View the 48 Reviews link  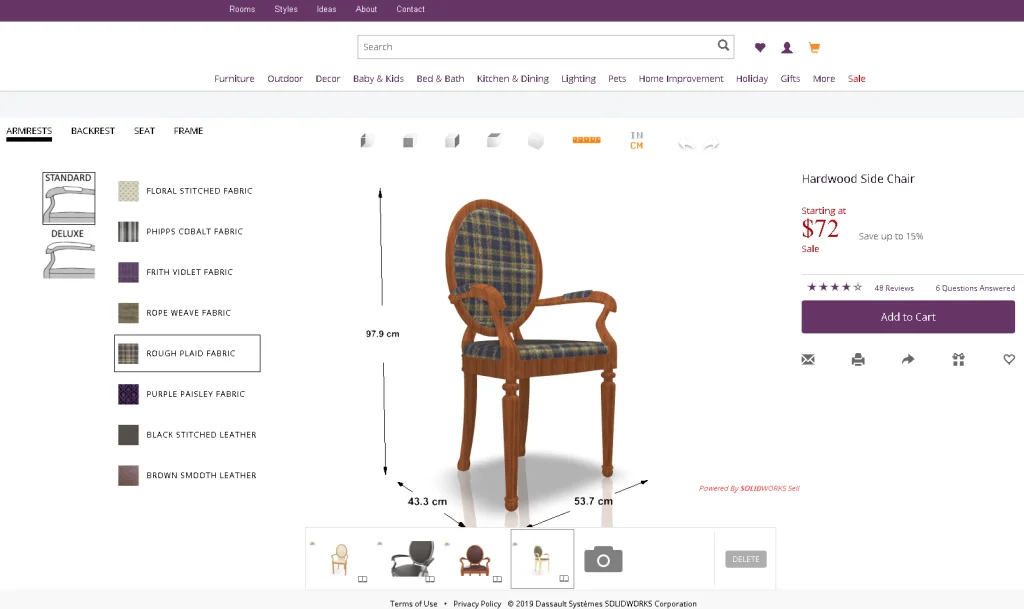point(894,287)
